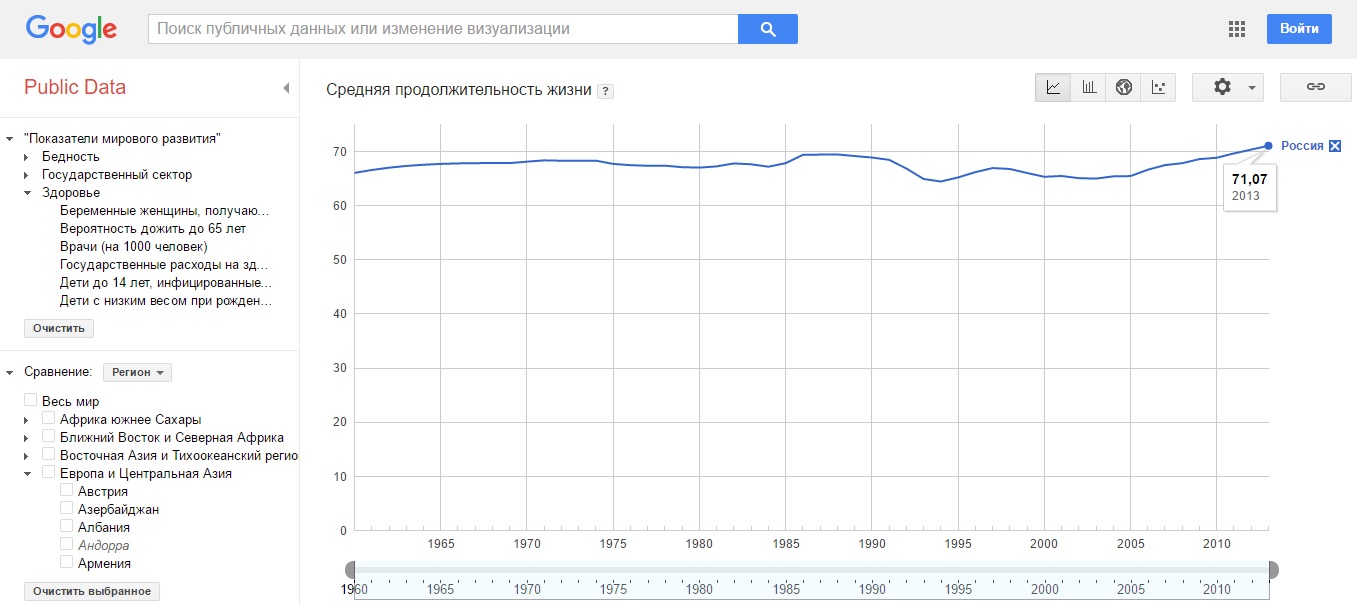
Task: Open the Google apps grid icon
Action: pos(1237,29)
